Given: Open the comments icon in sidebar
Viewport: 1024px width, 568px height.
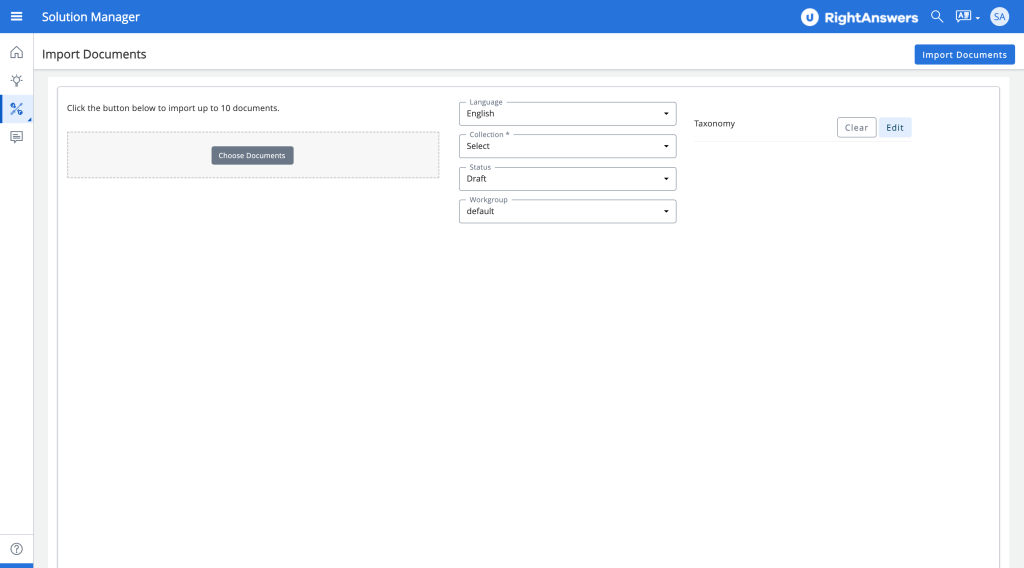Looking at the screenshot, I should pyautogui.click(x=16, y=137).
